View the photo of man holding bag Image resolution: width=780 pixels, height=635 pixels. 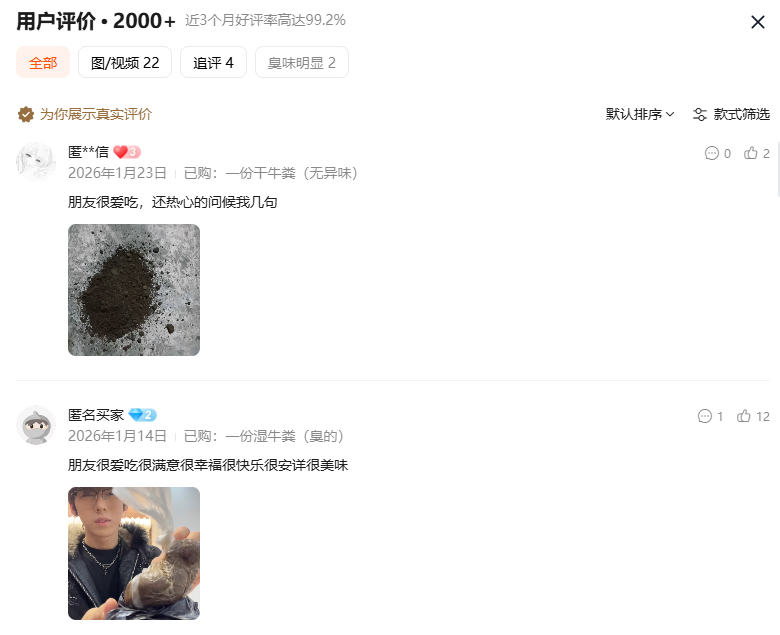coord(134,553)
